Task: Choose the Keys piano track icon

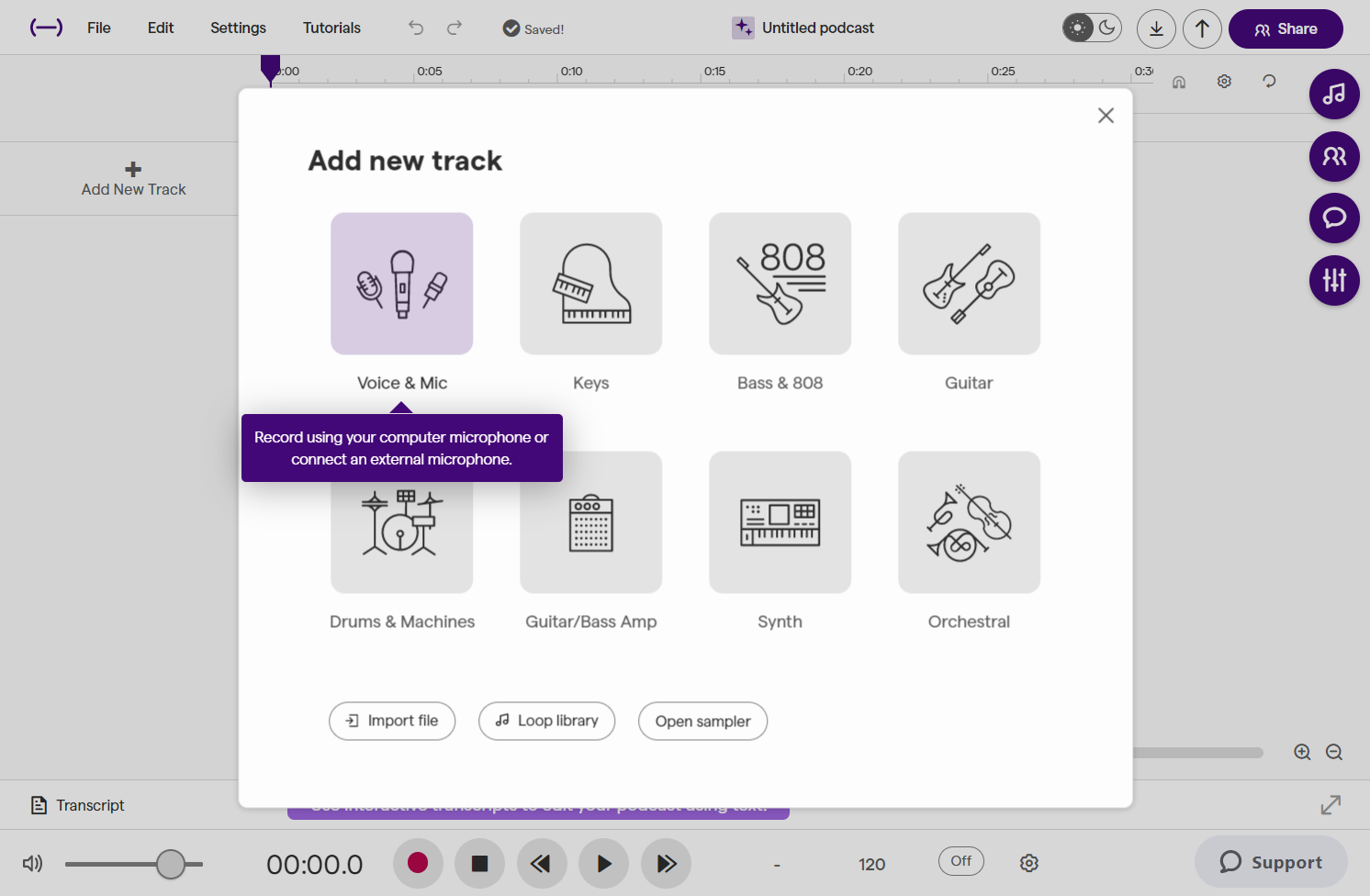Action: coord(590,284)
